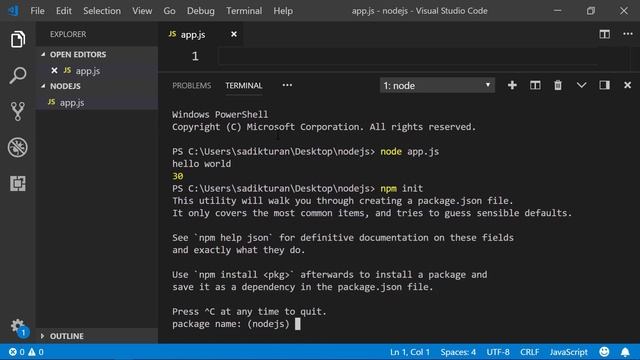Open the warnings count in status bar

(36, 352)
